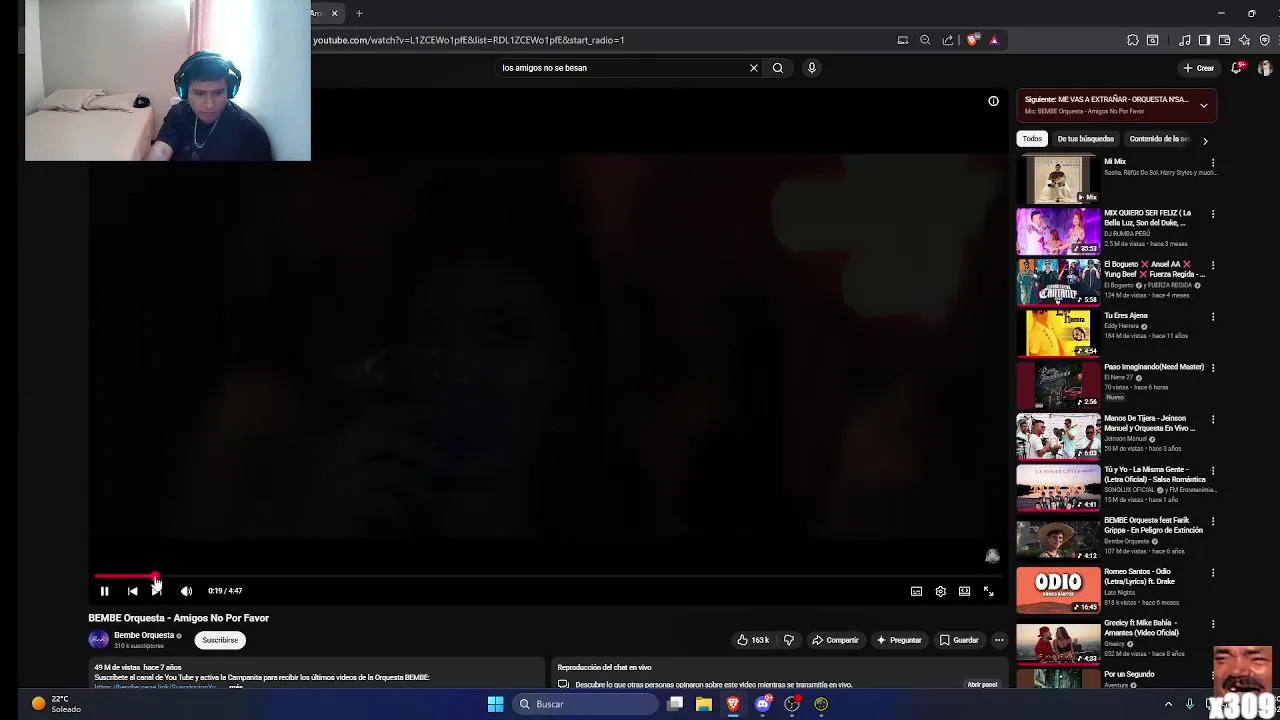1280x720 pixels.
Task: Open the 'Greeicy ft Mike Bahía - Amantes' title
Action: [1142, 628]
